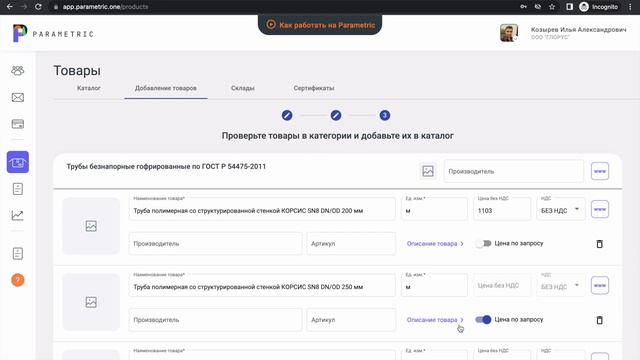Go to first step pencil circle
The width and height of the screenshot is (640, 360).
287,116
